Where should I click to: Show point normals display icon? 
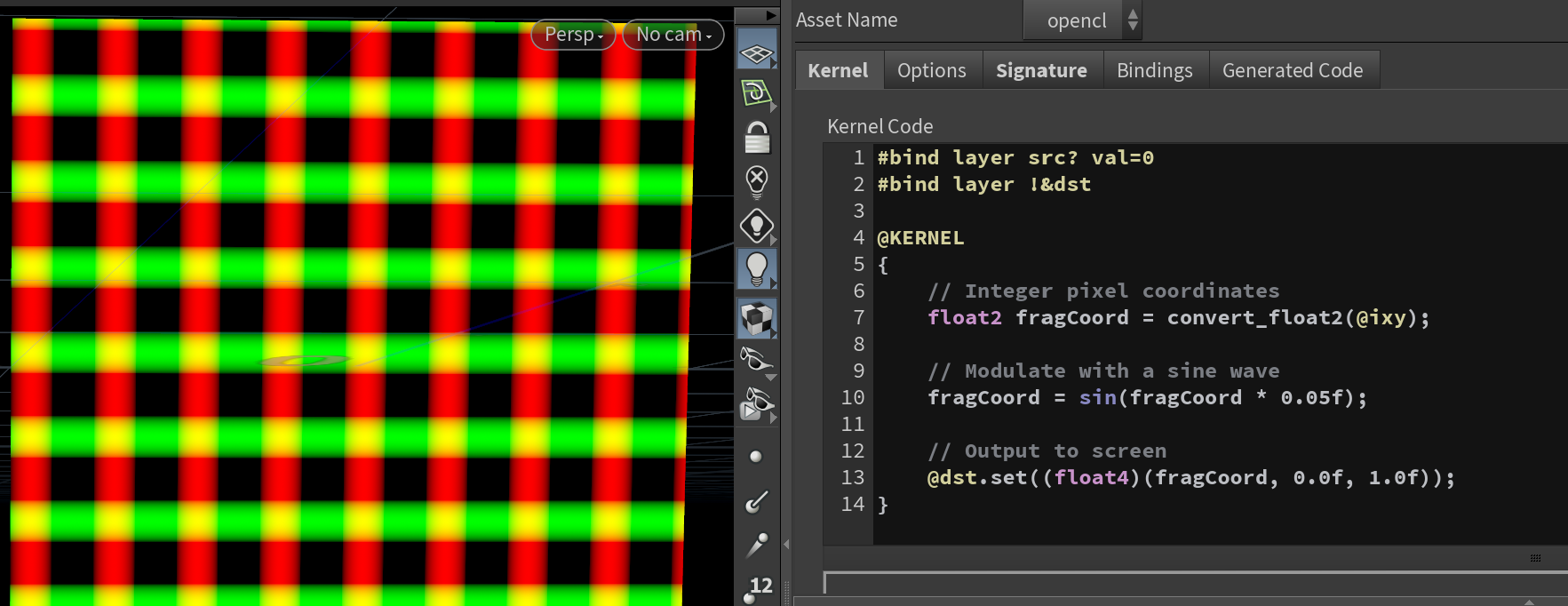[756, 502]
